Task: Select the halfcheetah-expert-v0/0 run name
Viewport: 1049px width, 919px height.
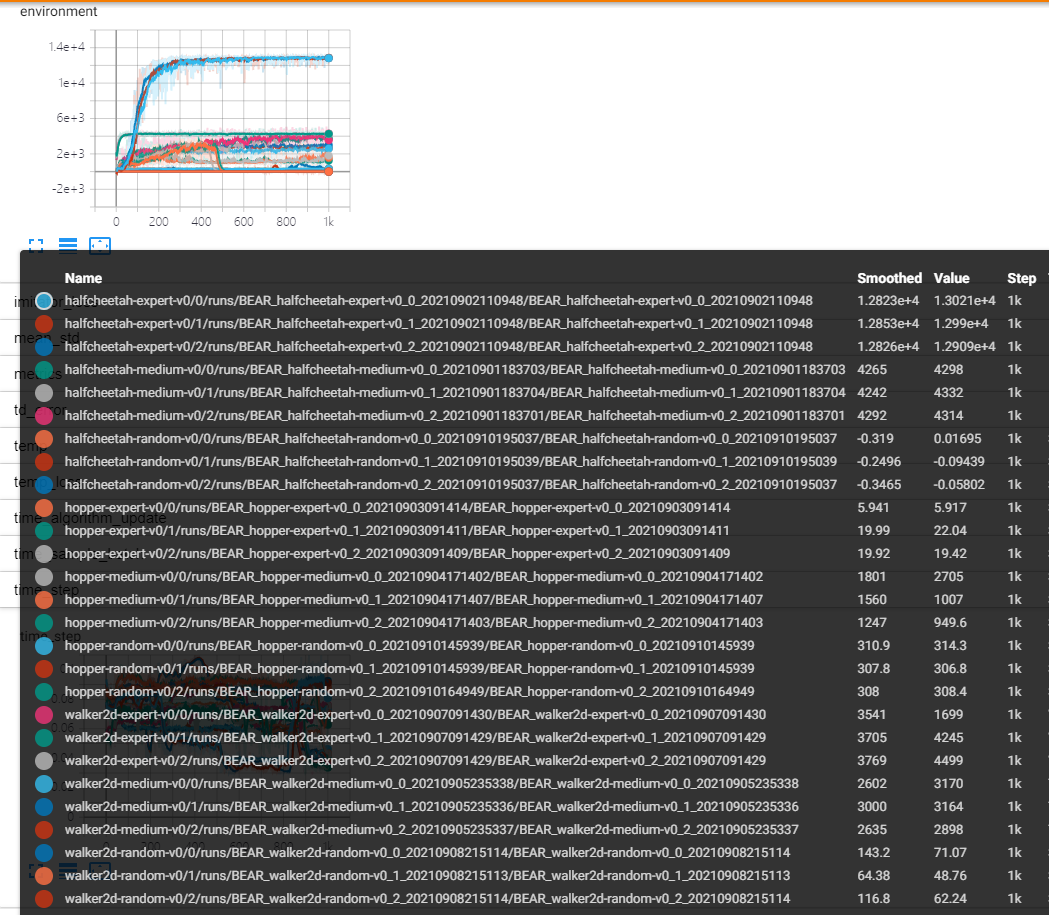Action: click(438, 301)
